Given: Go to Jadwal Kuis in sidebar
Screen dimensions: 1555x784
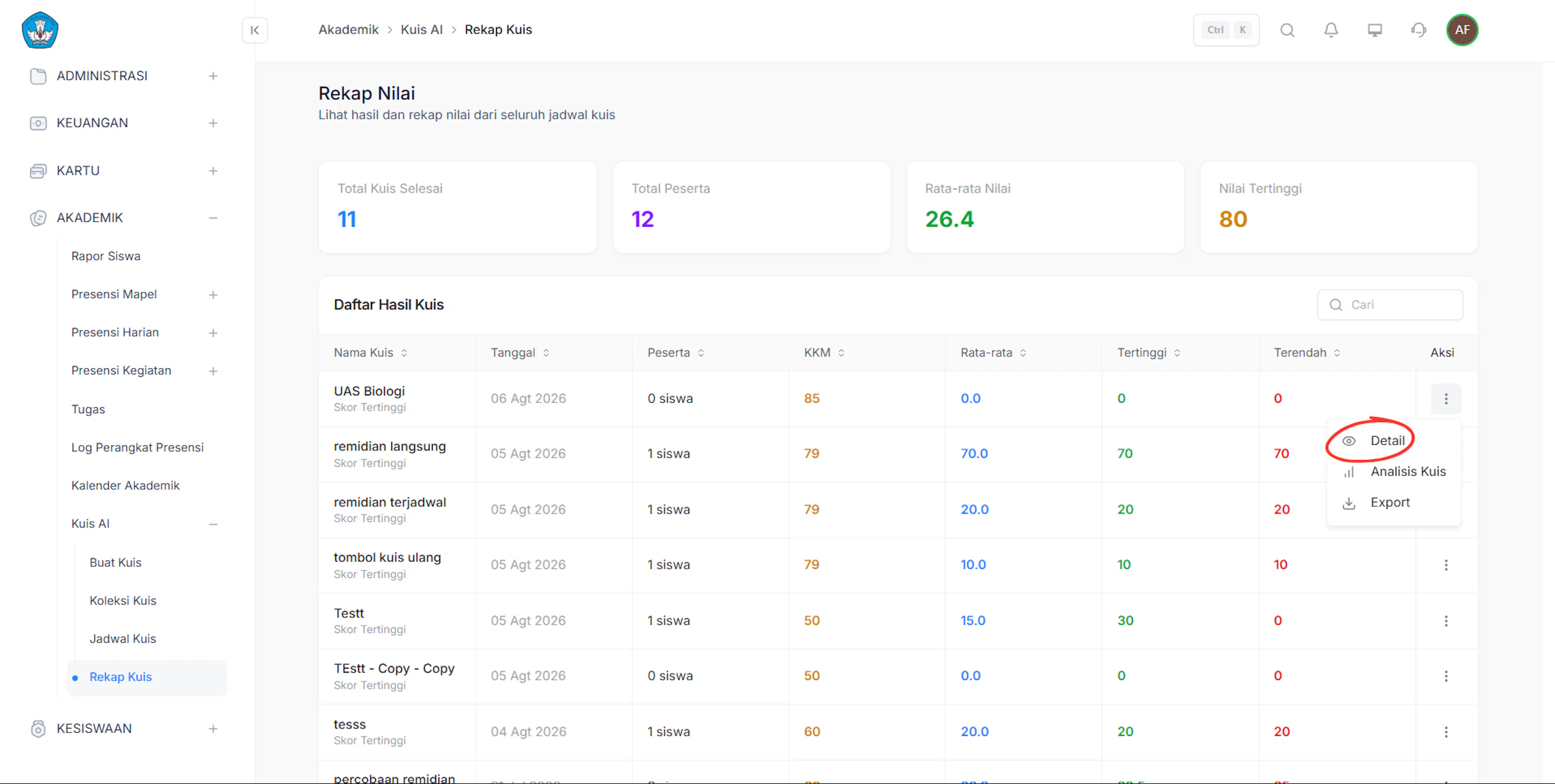Looking at the screenshot, I should coord(123,639).
